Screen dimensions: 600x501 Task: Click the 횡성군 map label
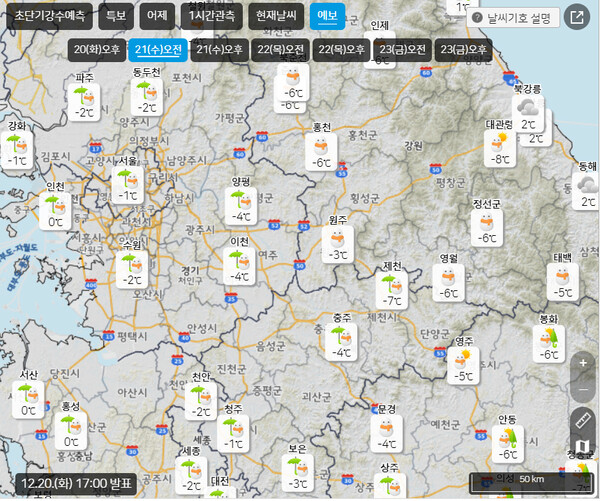365,198
